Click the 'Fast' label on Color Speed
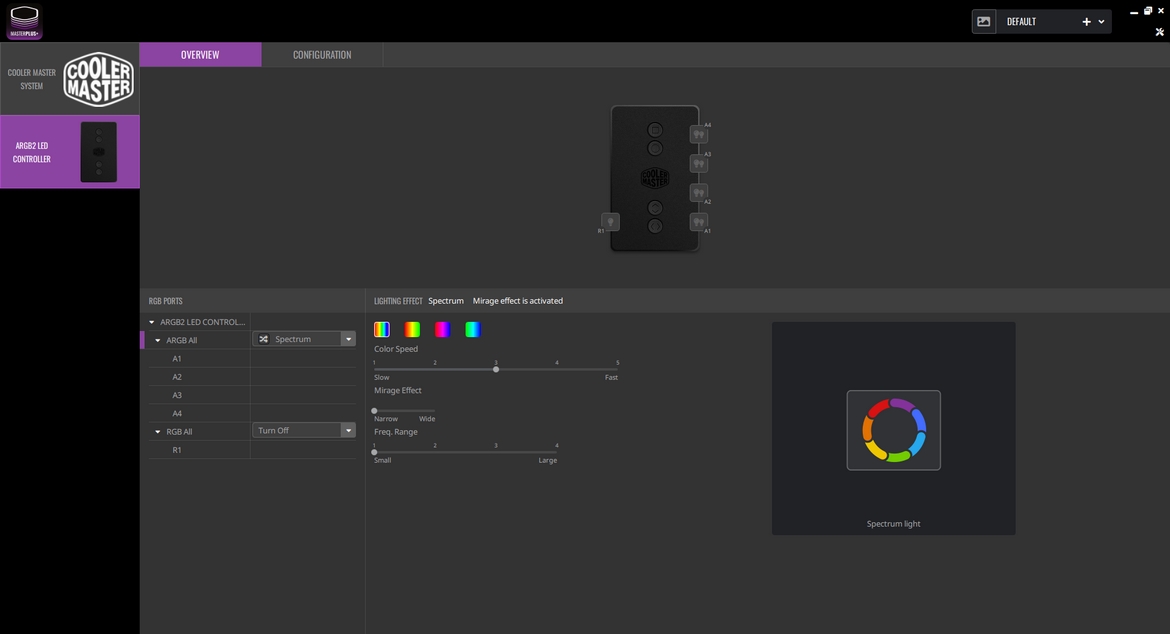Image resolution: width=1170 pixels, height=634 pixels. pyautogui.click(x=611, y=377)
